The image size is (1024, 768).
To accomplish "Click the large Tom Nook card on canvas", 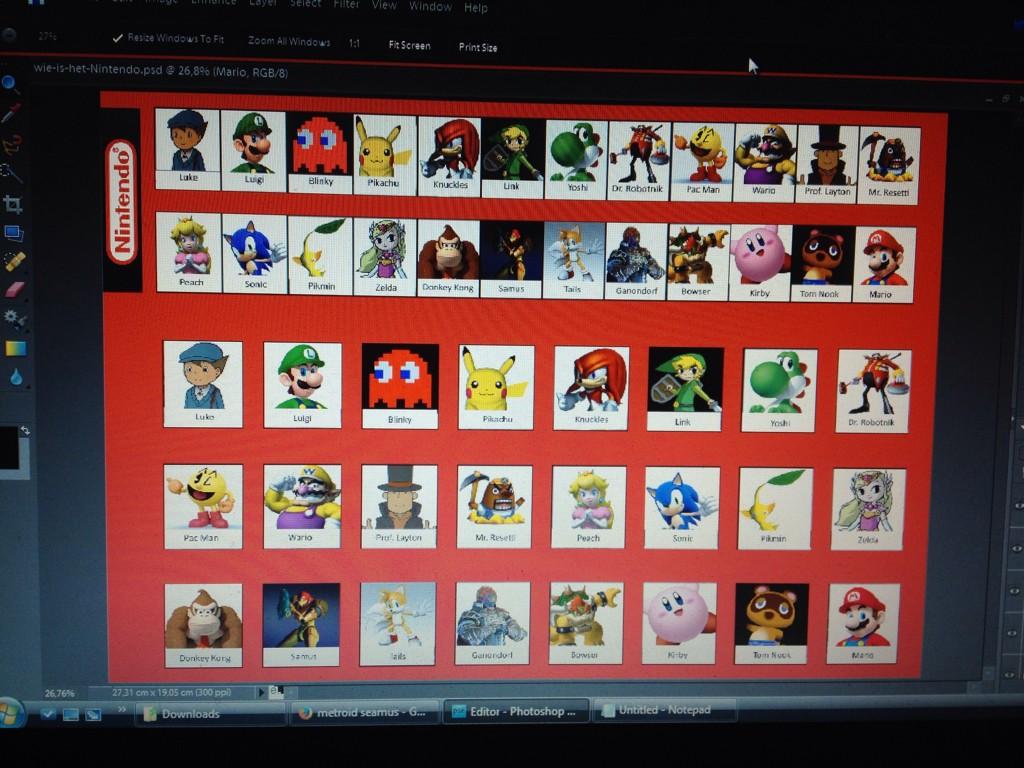I will 771,624.
